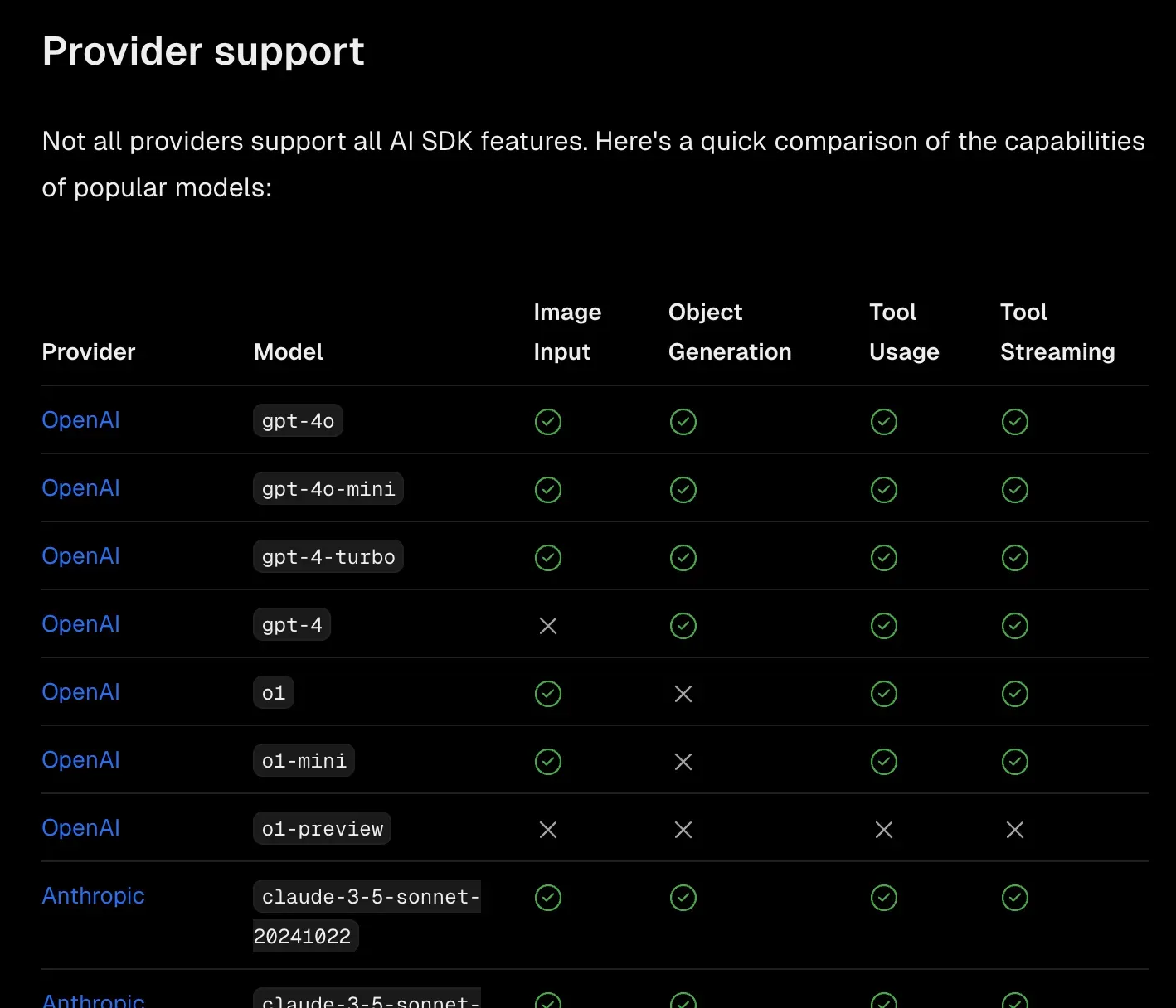Image resolution: width=1176 pixels, height=1008 pixels.
Task: Click the o1 Tool Streaming checkmark
Action: click(1015, 694)
